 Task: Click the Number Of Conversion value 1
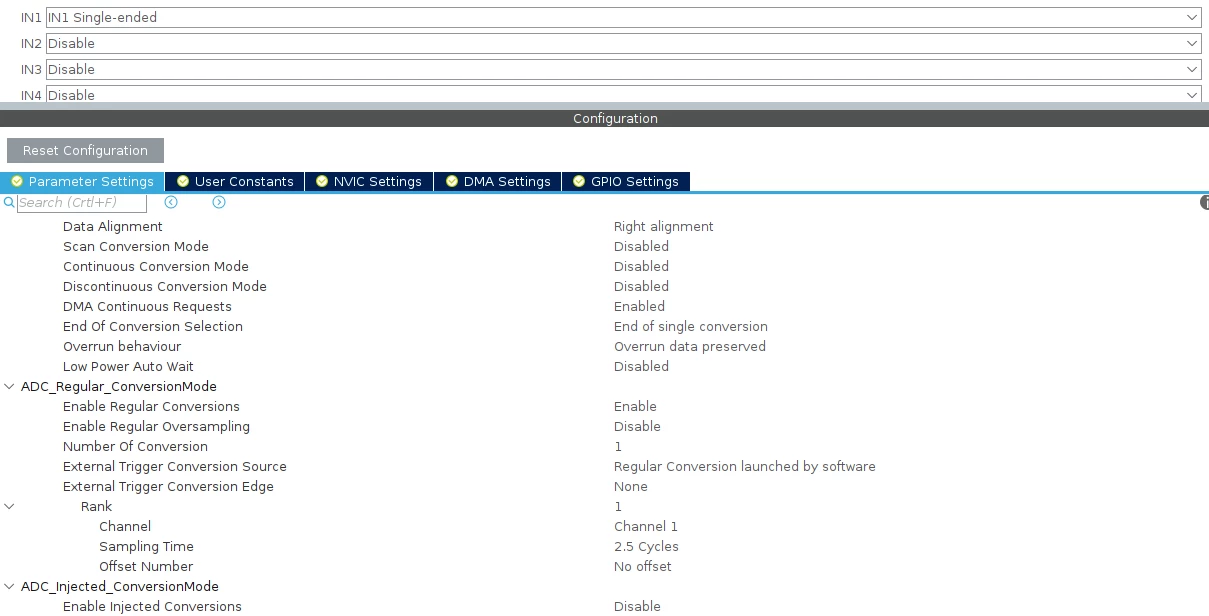click(x=618, y=446)
